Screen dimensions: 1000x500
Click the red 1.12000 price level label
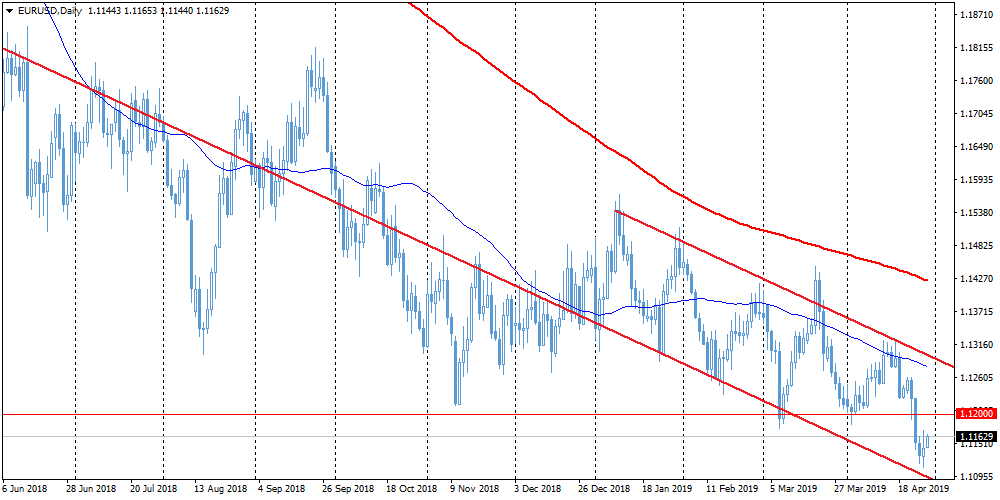[x=976, y=414]
